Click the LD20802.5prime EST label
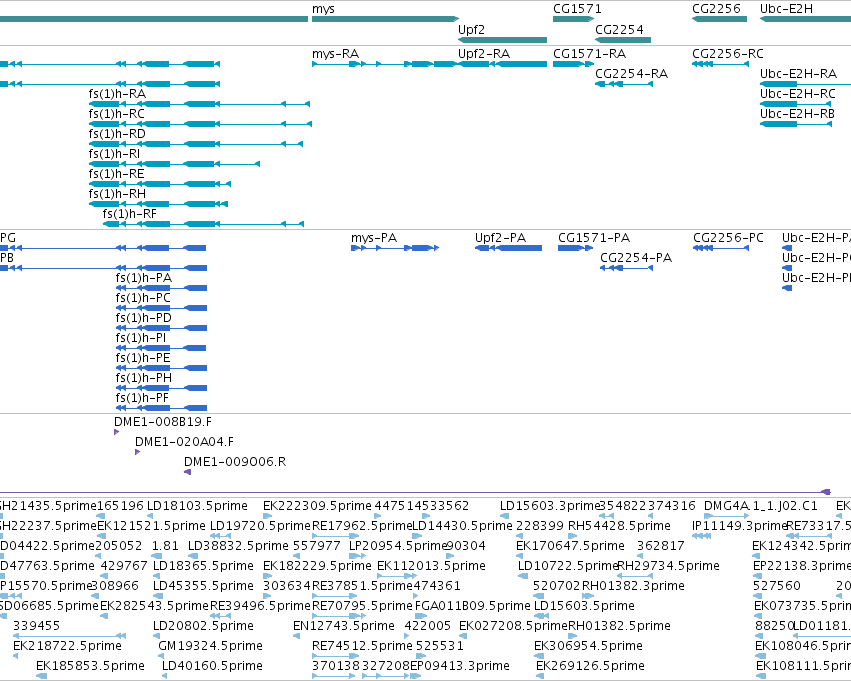The height and width of the screenshot is (681, 851). [204, 626]
